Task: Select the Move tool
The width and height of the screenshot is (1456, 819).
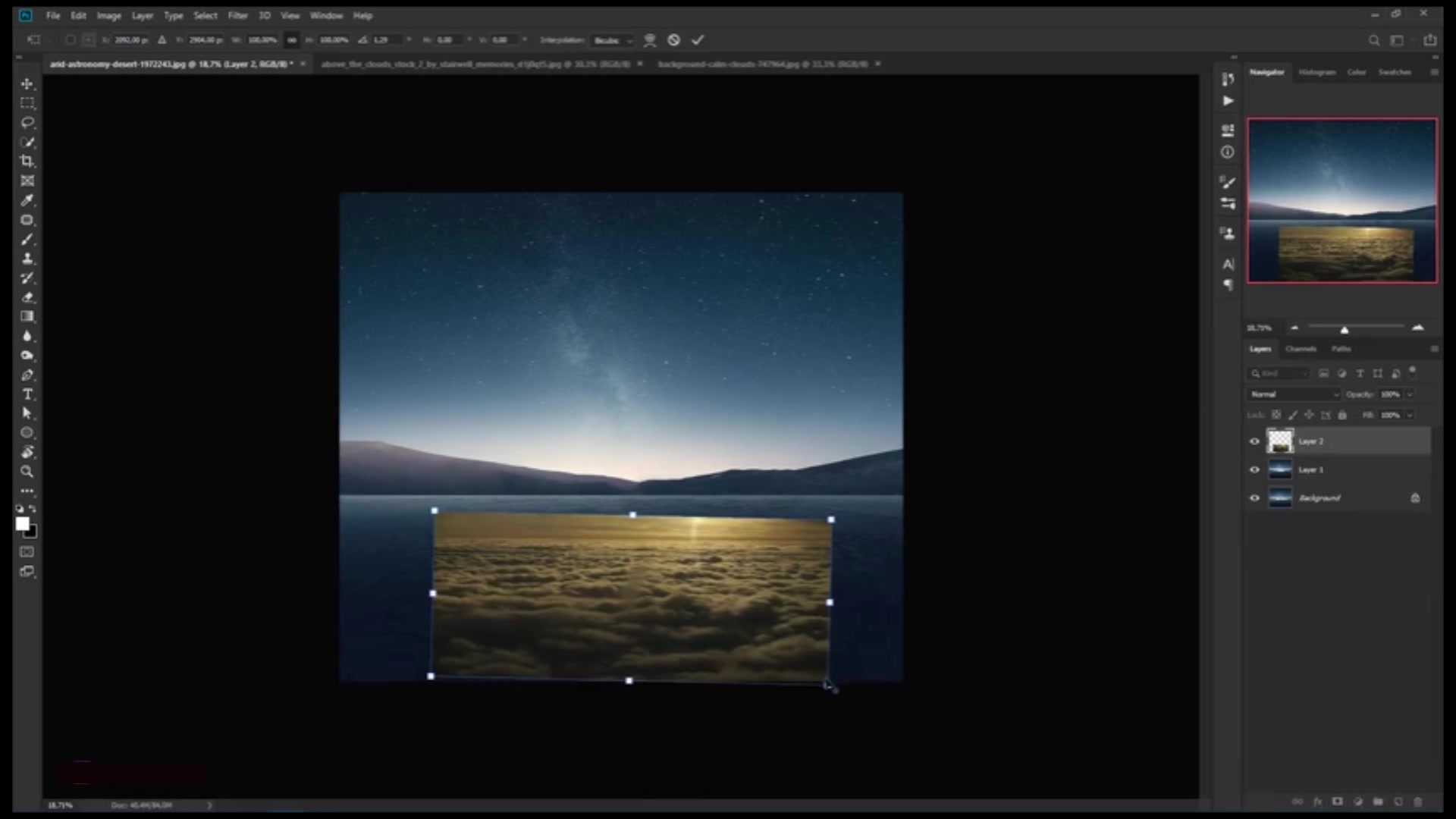Action: (x=27, y=83)
